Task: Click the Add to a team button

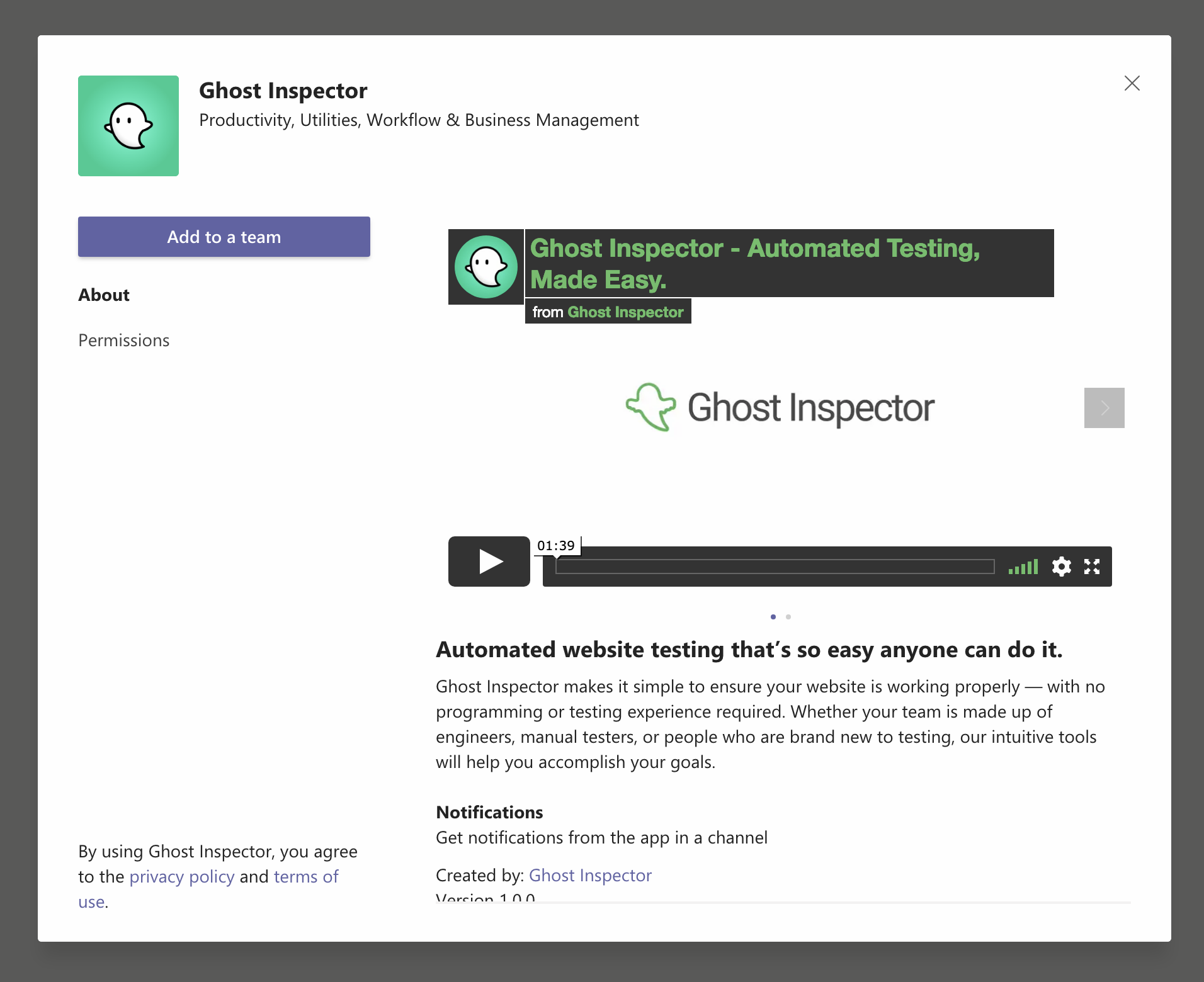Action: pos(224,237)
